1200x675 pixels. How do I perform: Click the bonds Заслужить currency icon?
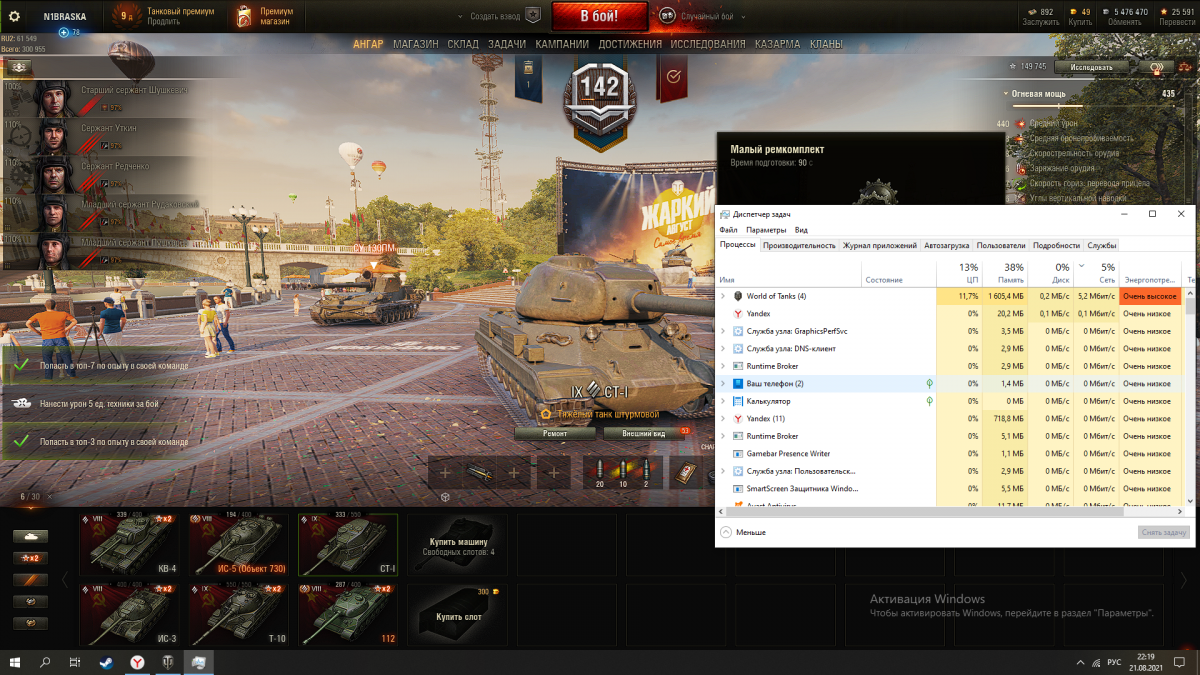tap(1032, 11)
